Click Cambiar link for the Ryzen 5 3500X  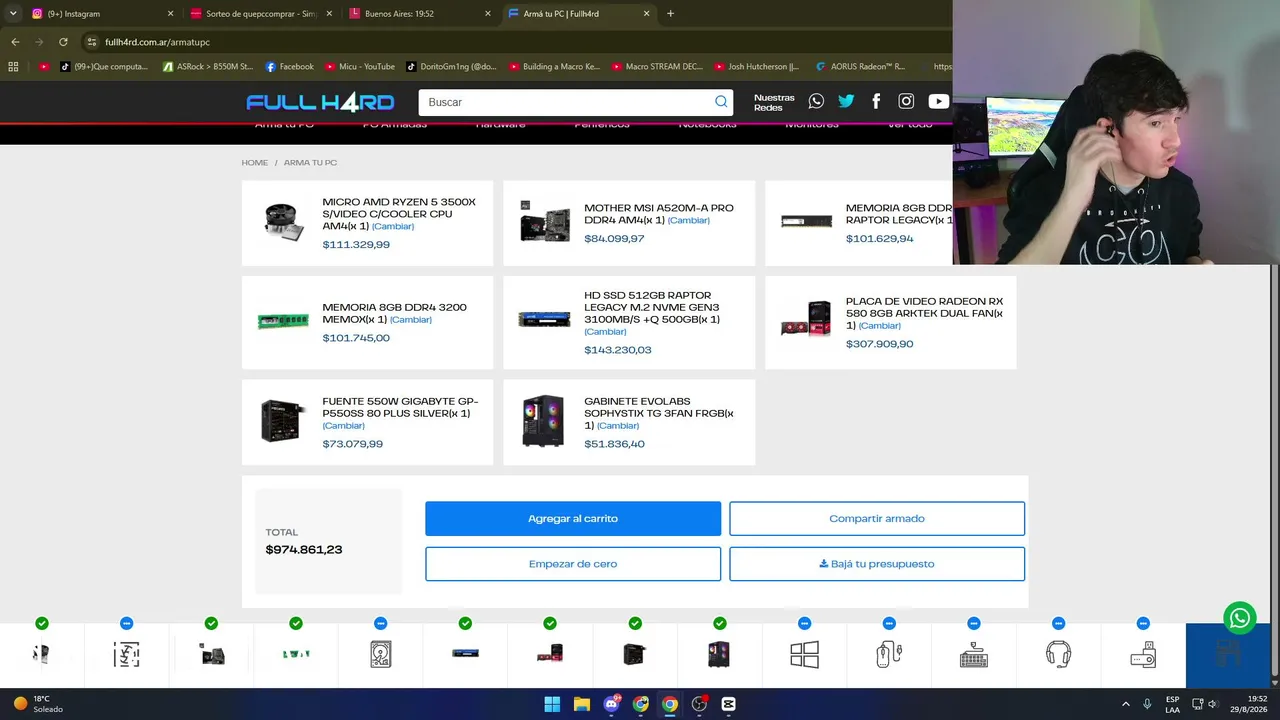click(393, 227)
